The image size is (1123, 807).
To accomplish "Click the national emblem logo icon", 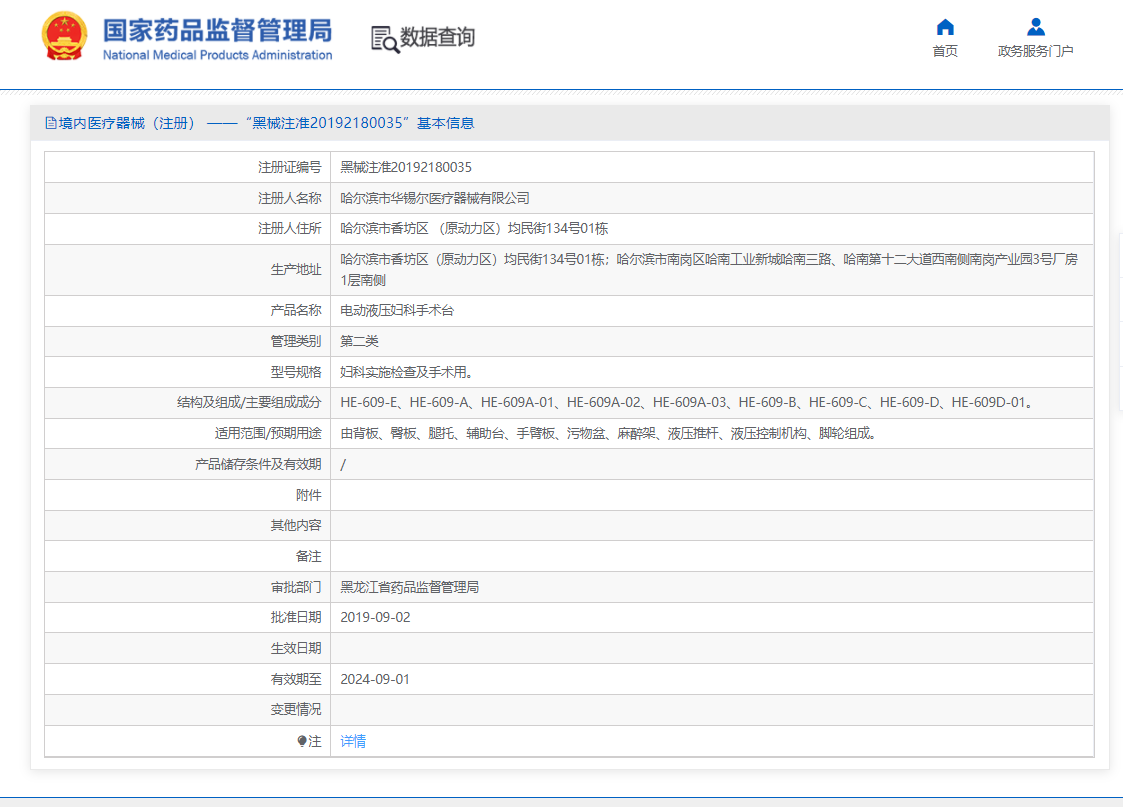I will 65,38.
